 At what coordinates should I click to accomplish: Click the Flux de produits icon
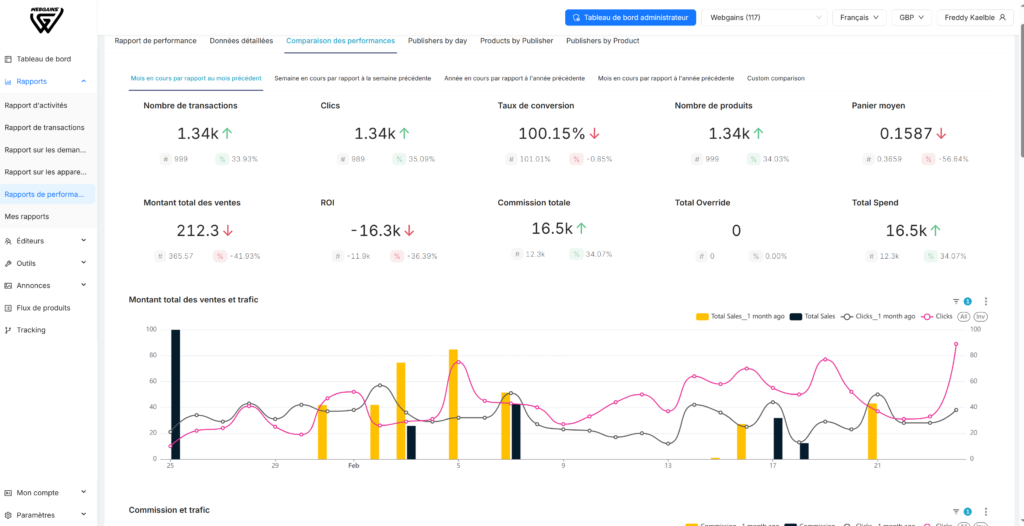(x=8, y=308)
